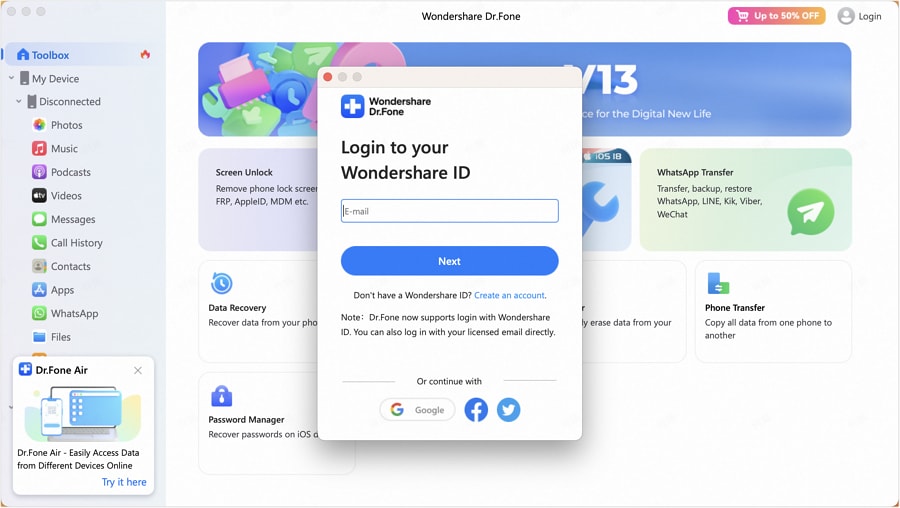
Task: Close the login dialog with red button
Action: pyautogui.click(x=328, y=77)
